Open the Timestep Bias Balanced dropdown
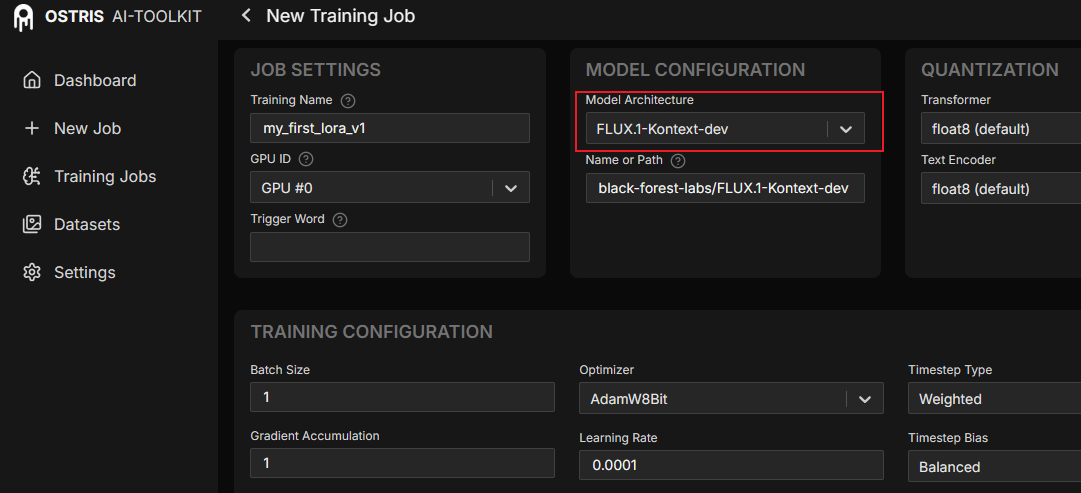 (995, 467)
